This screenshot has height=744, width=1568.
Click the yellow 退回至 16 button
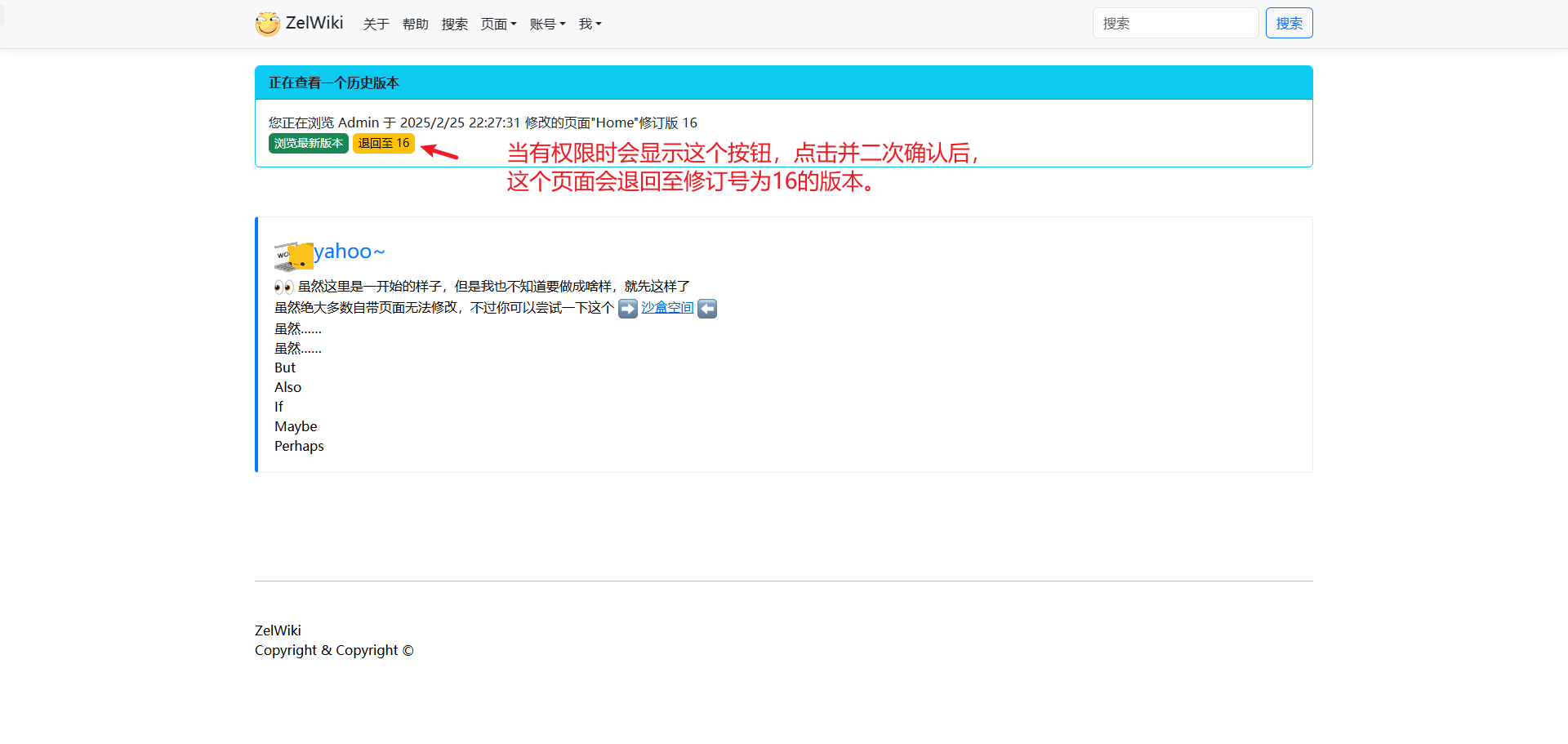tap(383, 144)
